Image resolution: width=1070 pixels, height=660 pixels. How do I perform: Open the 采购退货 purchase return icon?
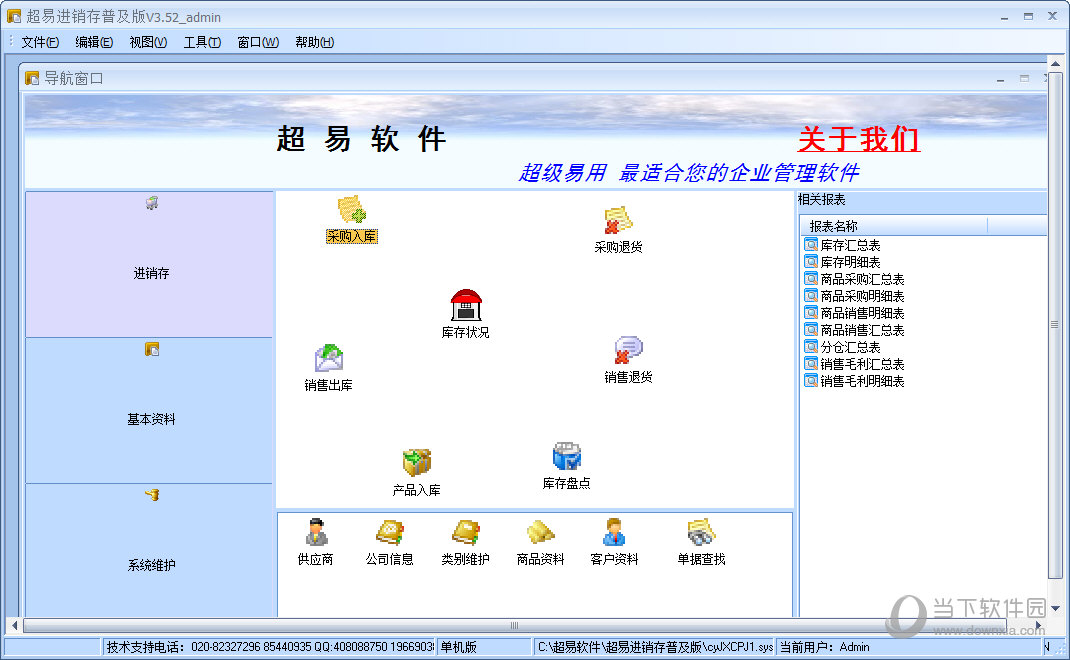coord(618,220)
